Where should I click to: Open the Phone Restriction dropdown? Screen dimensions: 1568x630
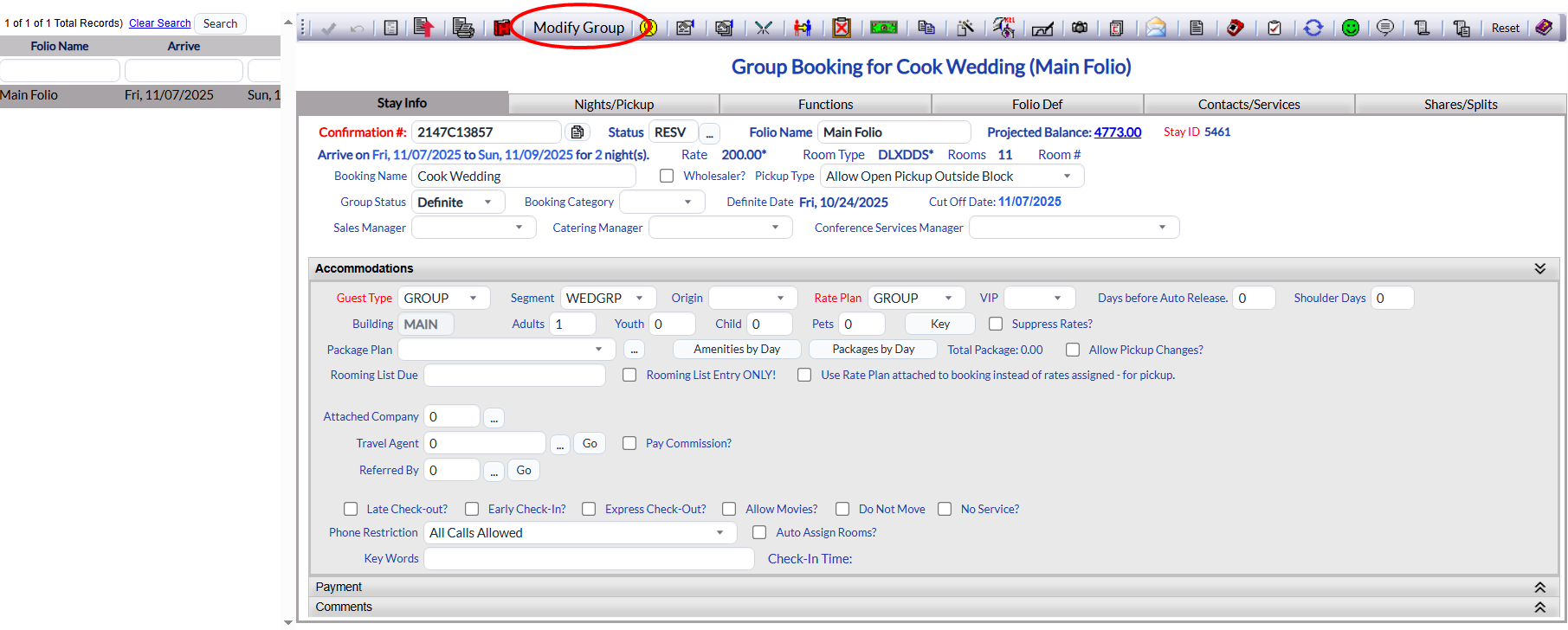click(x=580, y=533)
